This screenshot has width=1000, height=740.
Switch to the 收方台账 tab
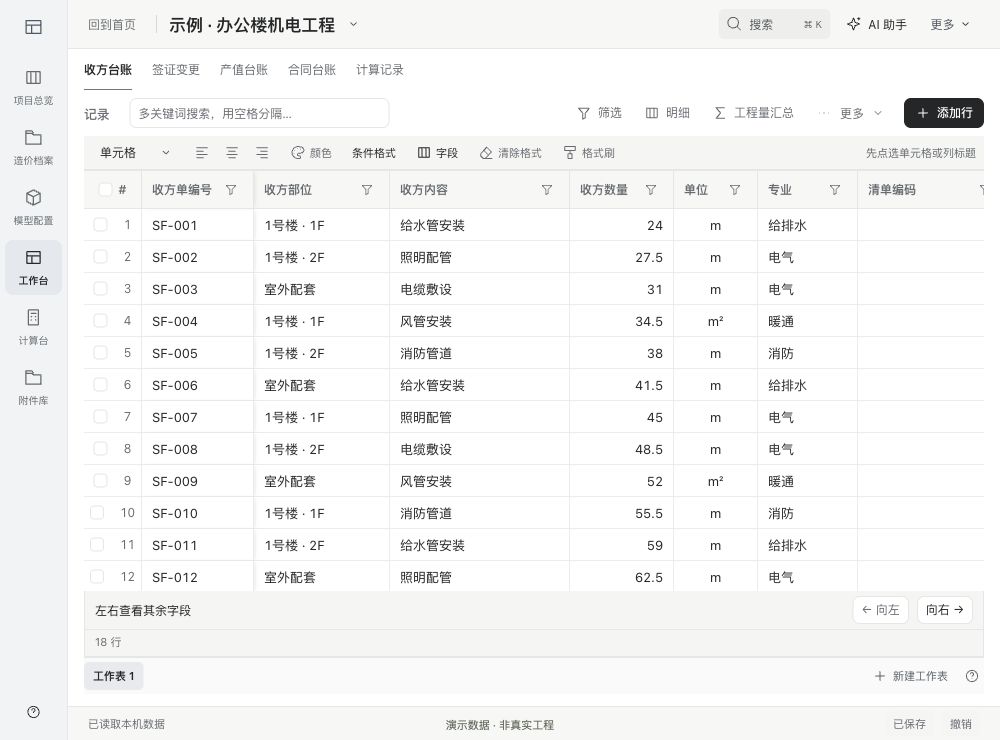click(108, 70)
